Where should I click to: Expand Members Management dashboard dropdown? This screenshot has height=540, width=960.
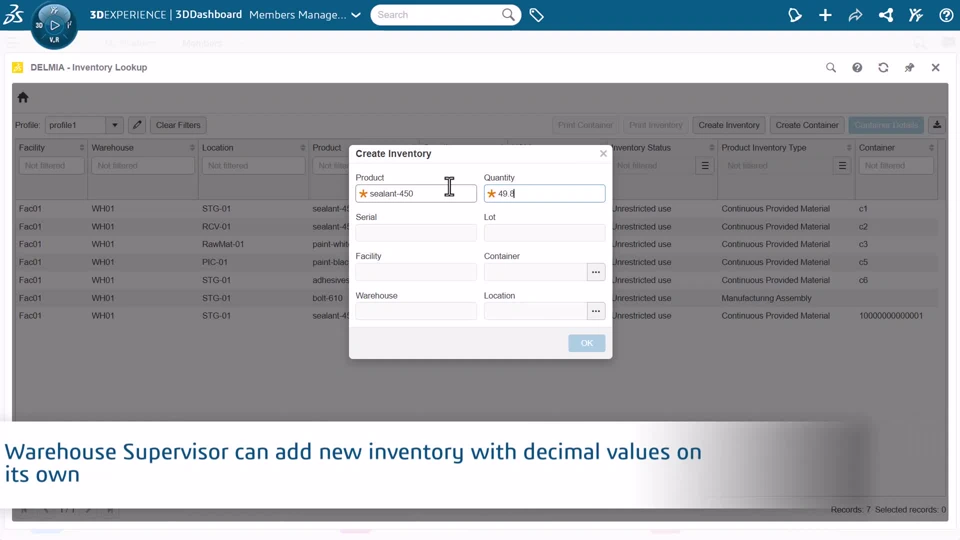pyautogui.click(x=356, y=15)
